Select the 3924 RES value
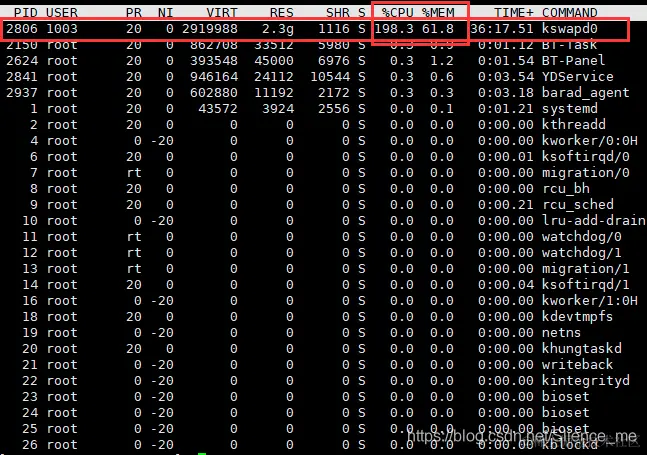 point(278,108)
